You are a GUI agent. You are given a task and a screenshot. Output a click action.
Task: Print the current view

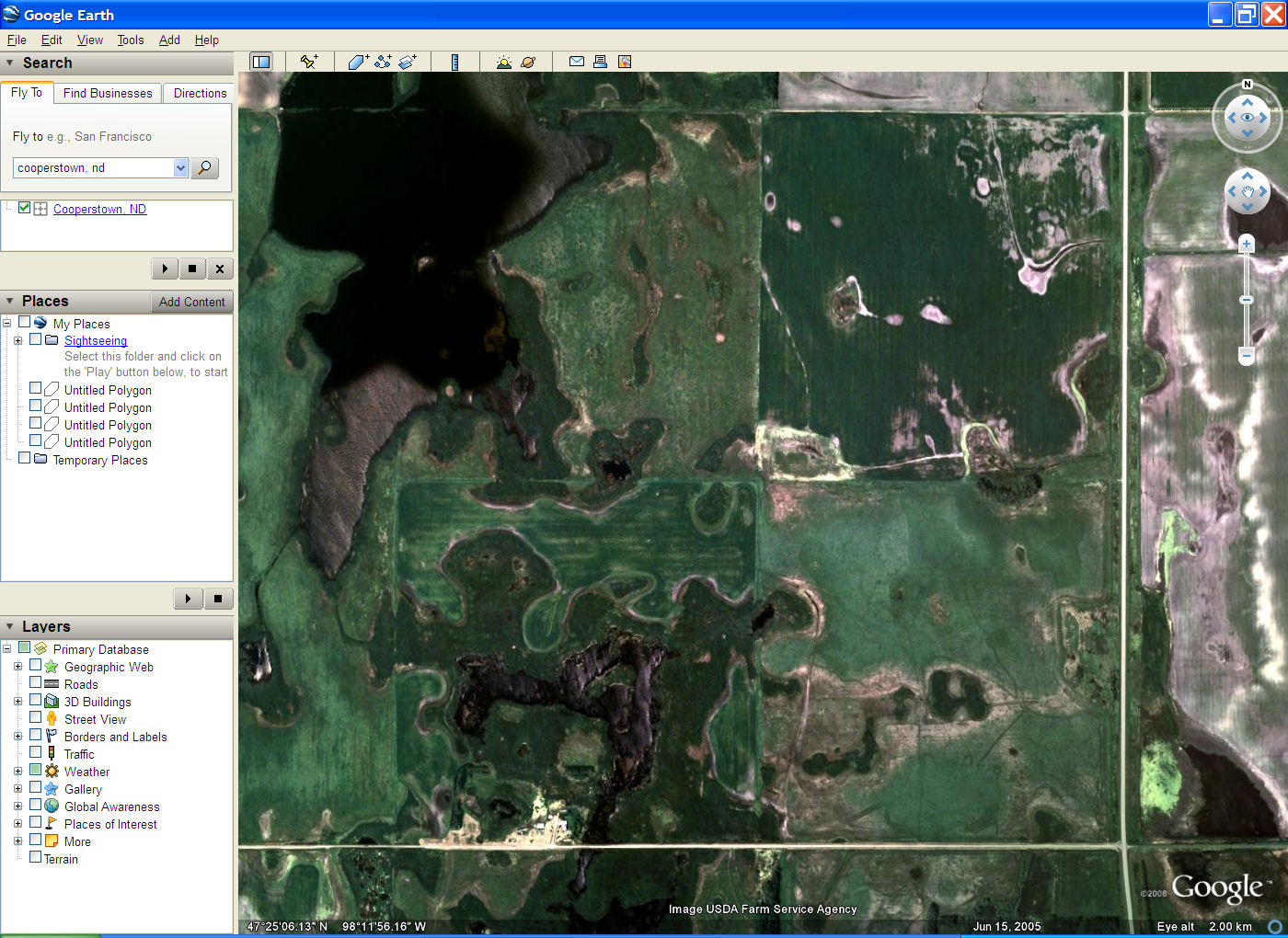click(600, 62)
